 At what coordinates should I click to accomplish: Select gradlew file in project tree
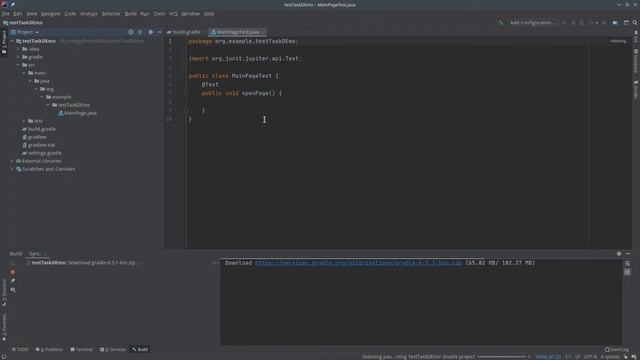(x=34, y=137)
